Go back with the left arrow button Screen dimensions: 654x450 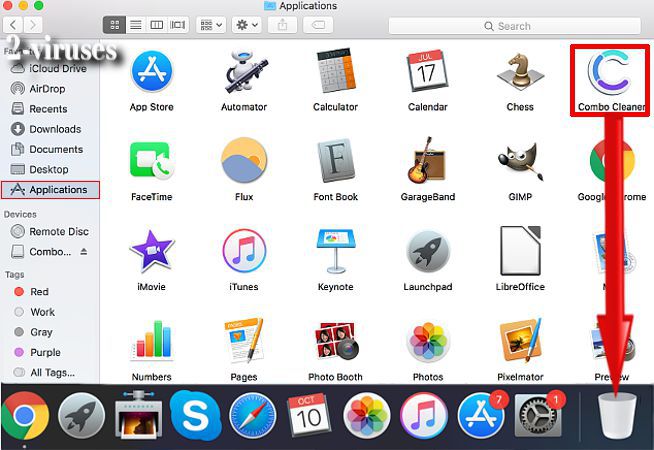[13, 25]
